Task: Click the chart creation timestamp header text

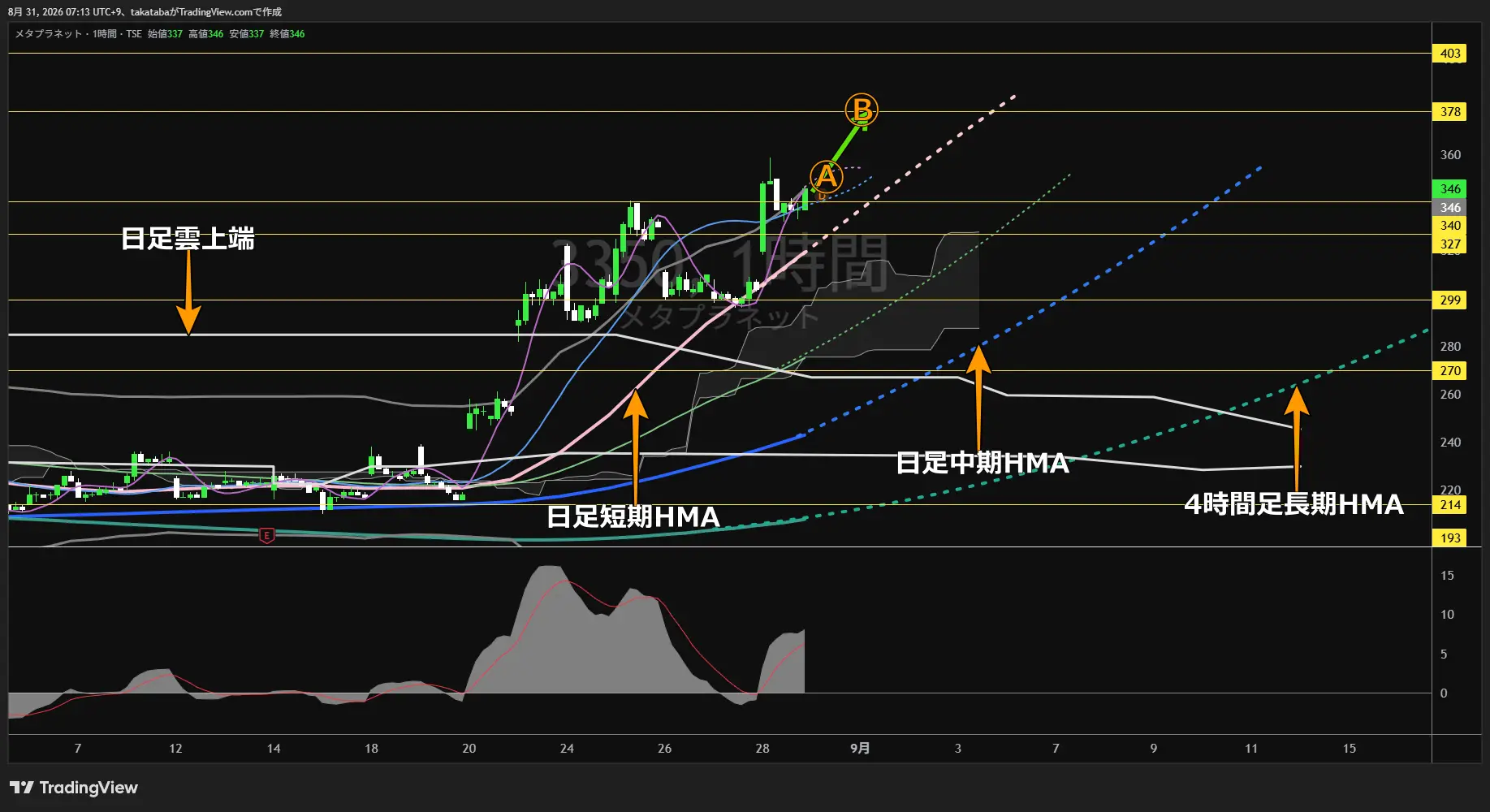Action: [x=145, y=12]
